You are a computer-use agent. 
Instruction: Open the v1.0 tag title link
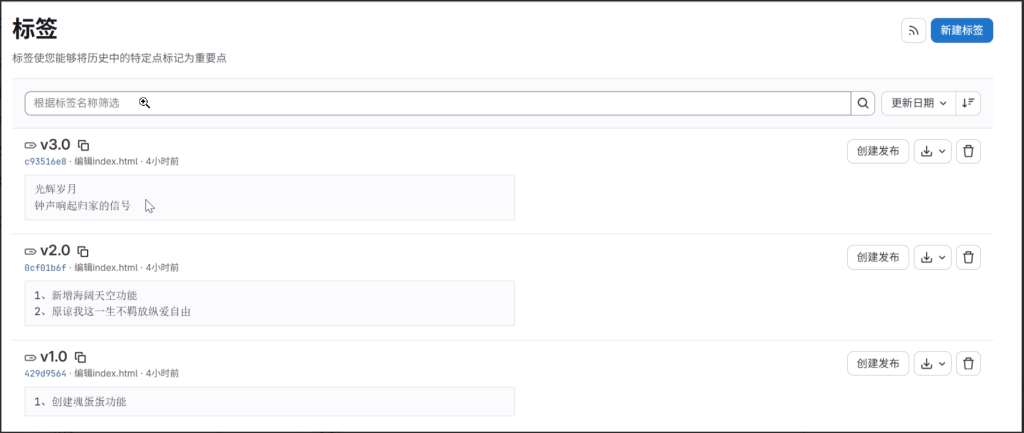pos(53,357)
